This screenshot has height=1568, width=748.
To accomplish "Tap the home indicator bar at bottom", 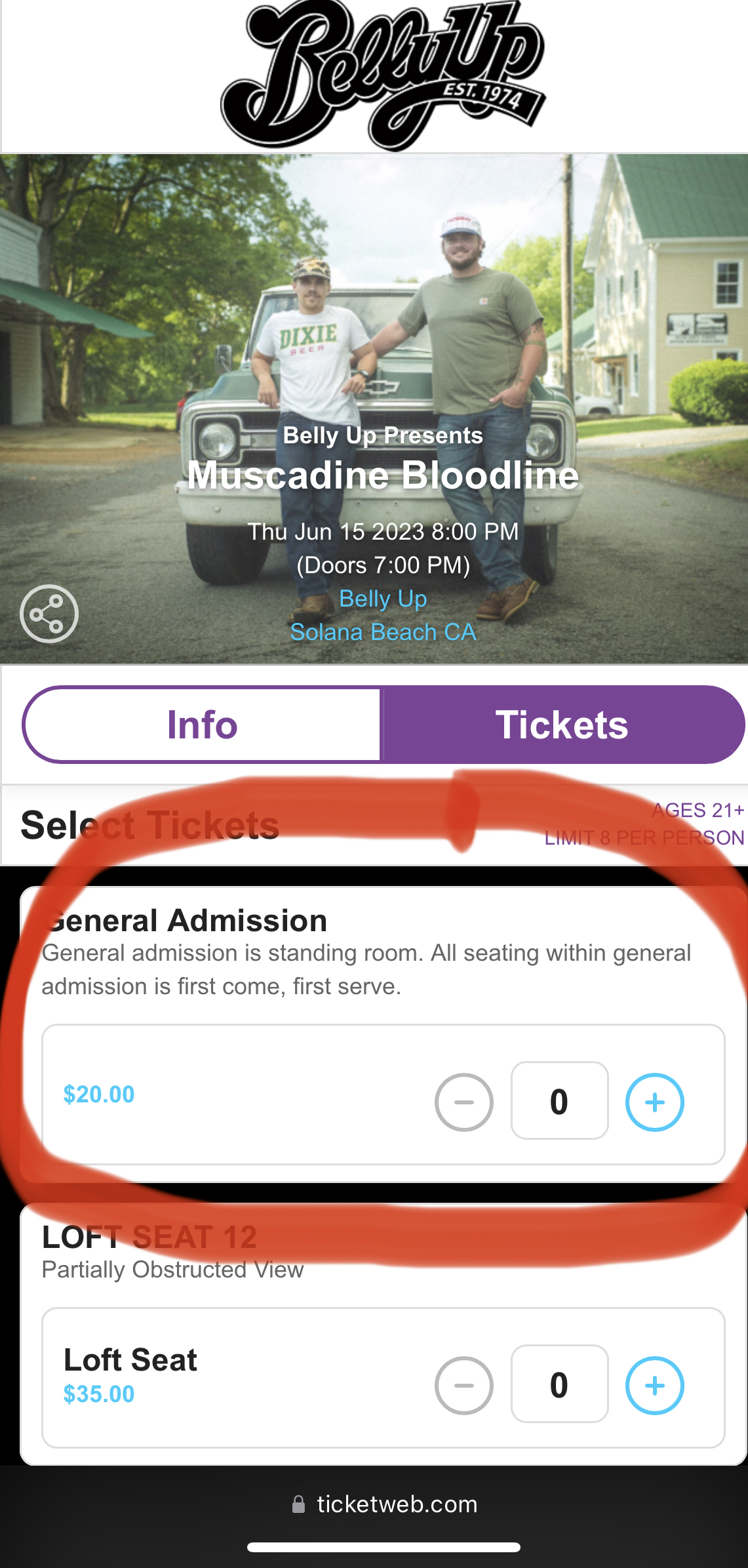I will click(384, 1547).
